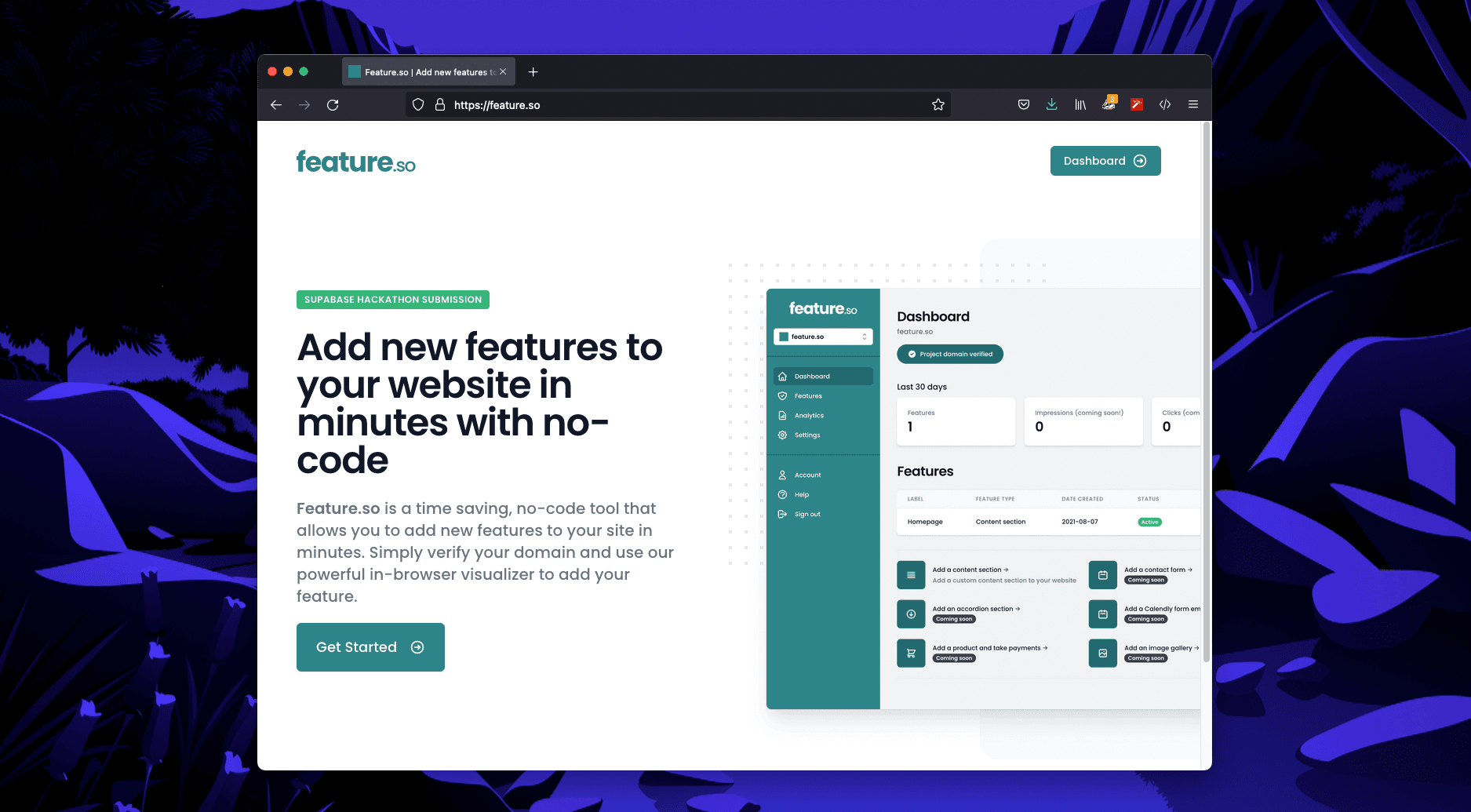Click the Homepage row label in Features table
This screenshot has width=1471, height=812.
pos(925,522)
